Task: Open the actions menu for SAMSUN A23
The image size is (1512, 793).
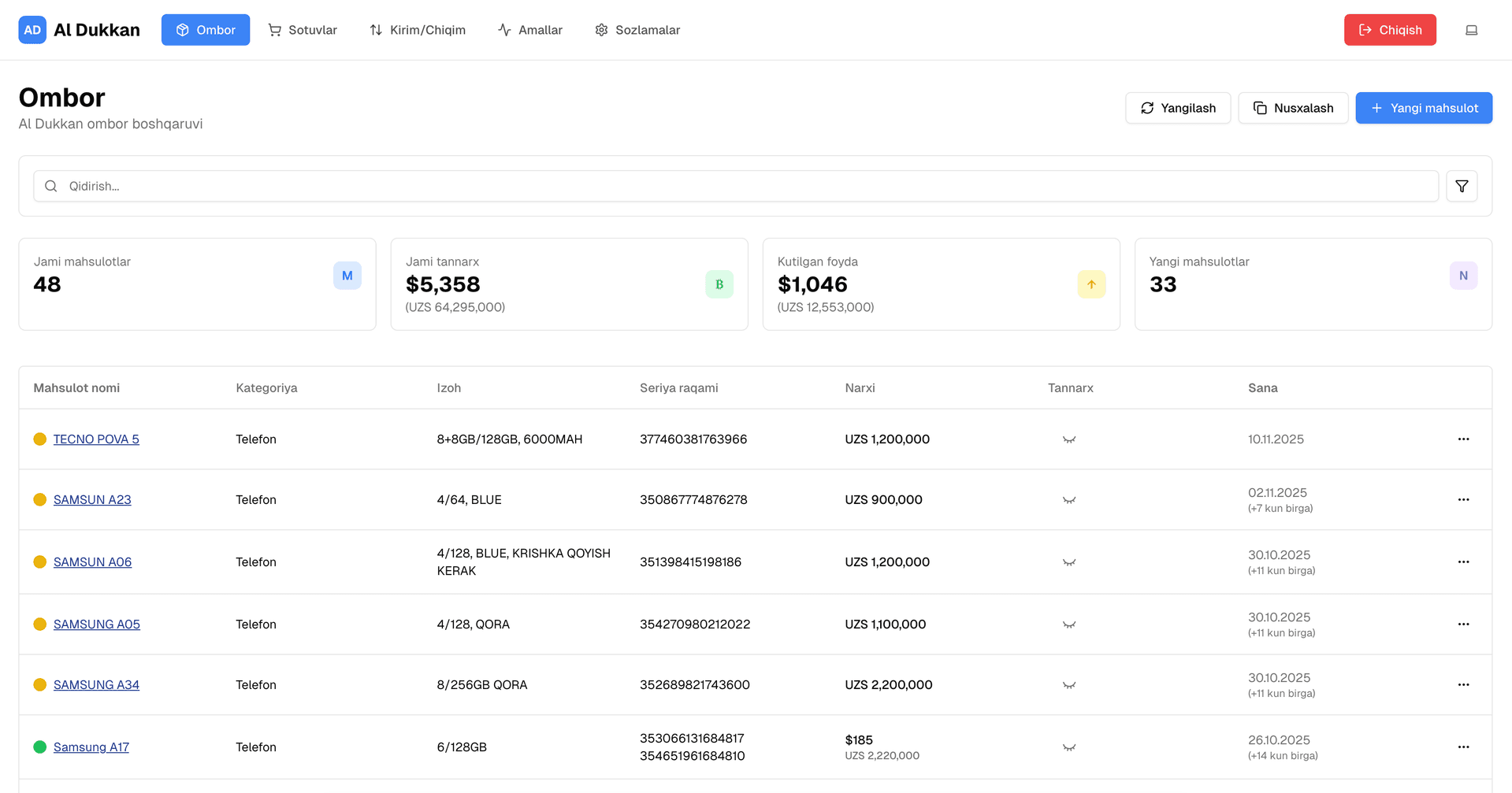Action: click(x=1463, y=499)
